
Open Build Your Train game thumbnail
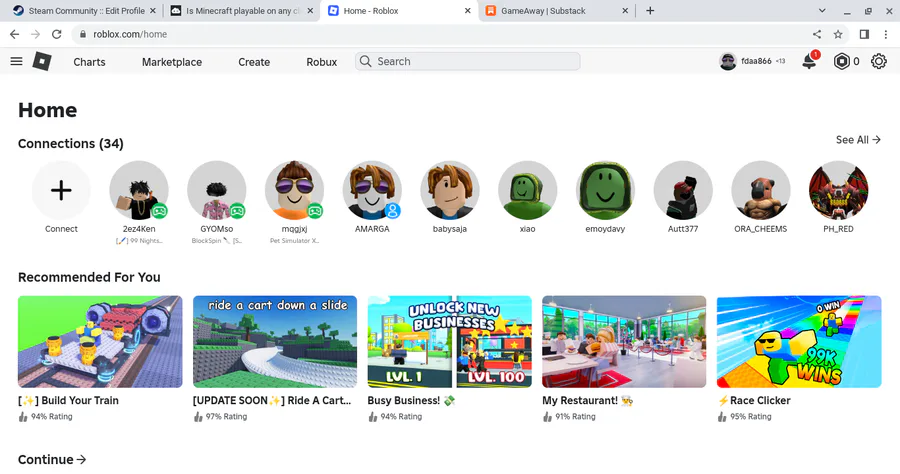(x=100, y=341)
